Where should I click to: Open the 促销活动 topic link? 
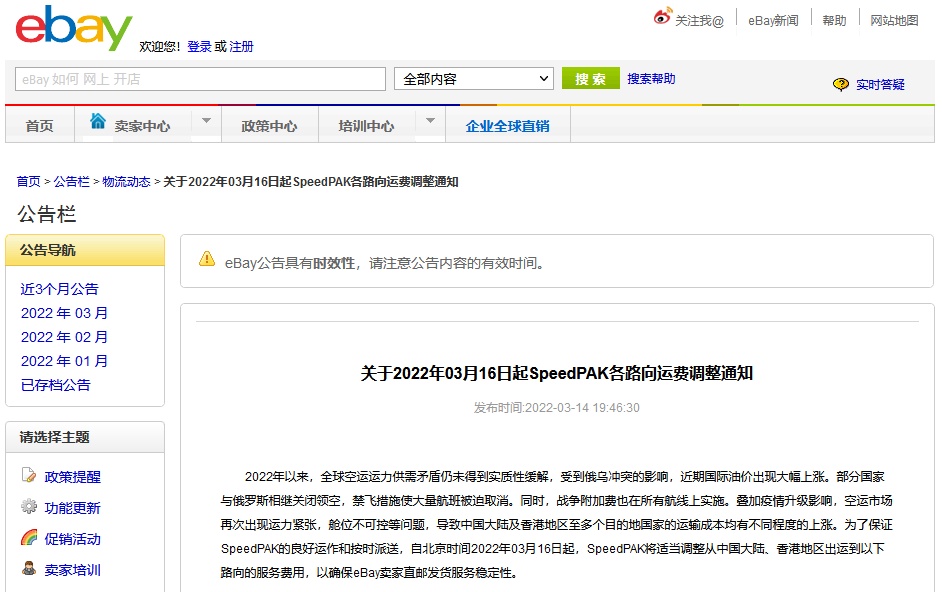click(x=73, y=539)
